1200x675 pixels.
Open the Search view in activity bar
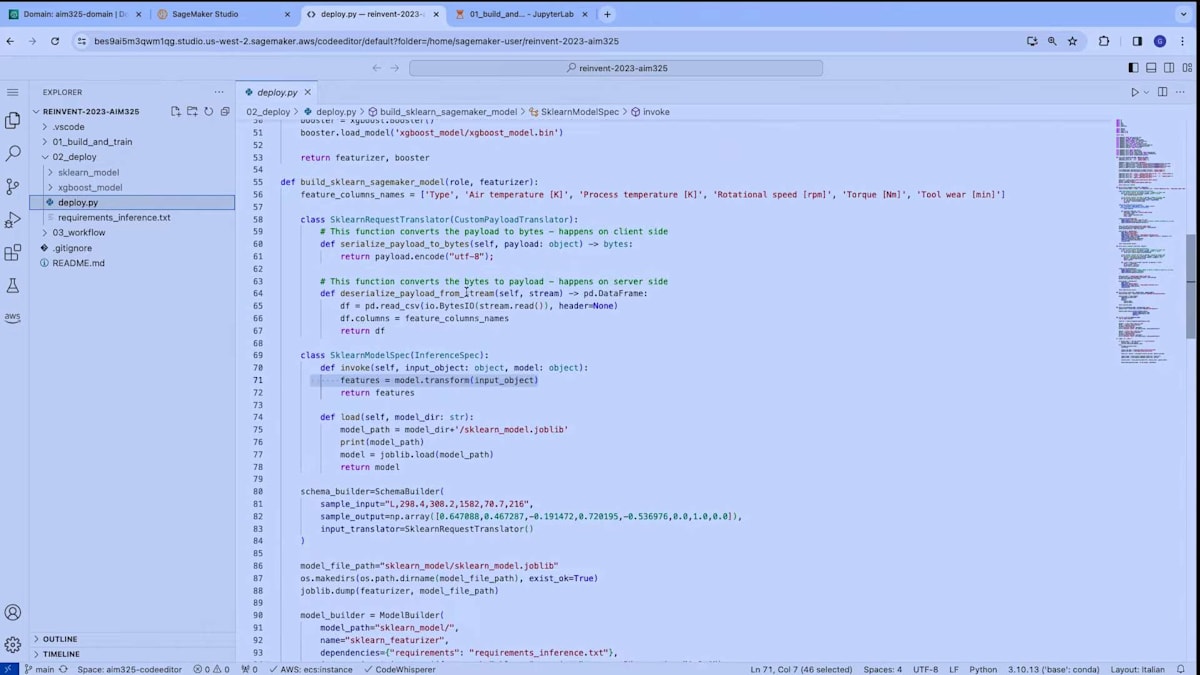coord(13,154)
